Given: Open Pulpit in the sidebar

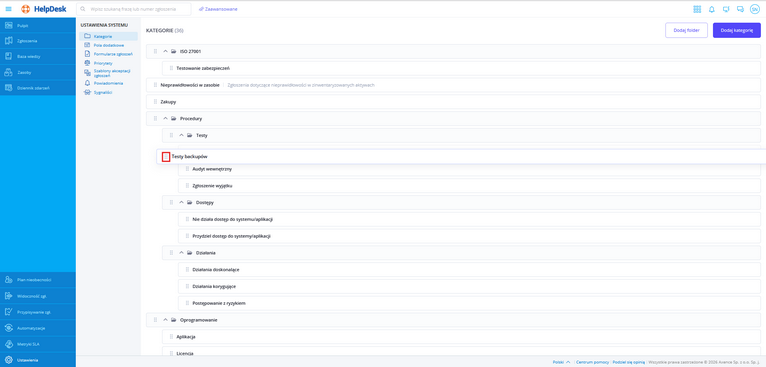Looking at the screenshot, I should click(38, 25).
